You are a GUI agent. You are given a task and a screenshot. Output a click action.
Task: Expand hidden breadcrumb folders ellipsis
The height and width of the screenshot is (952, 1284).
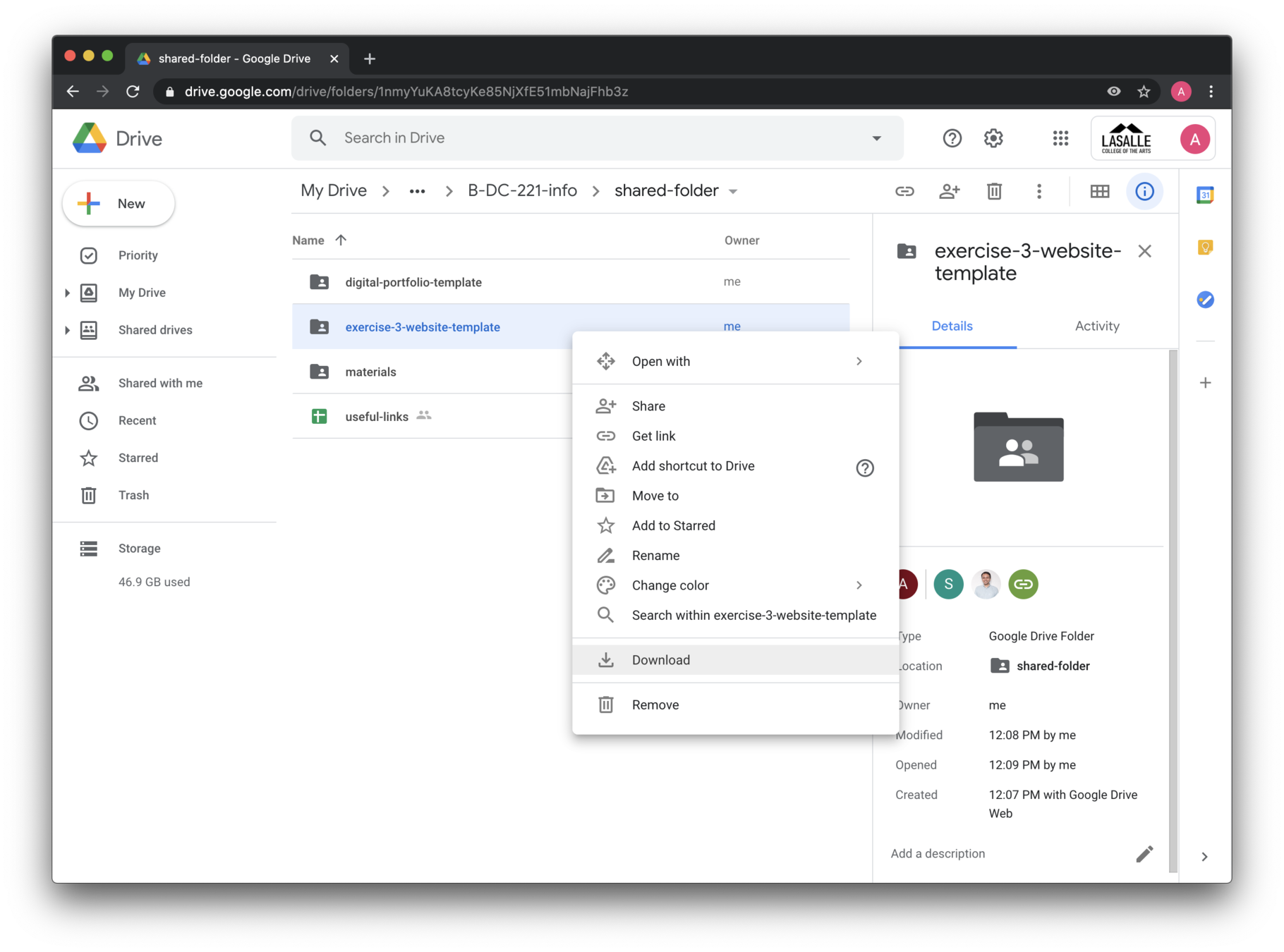[x=417, y=191]
